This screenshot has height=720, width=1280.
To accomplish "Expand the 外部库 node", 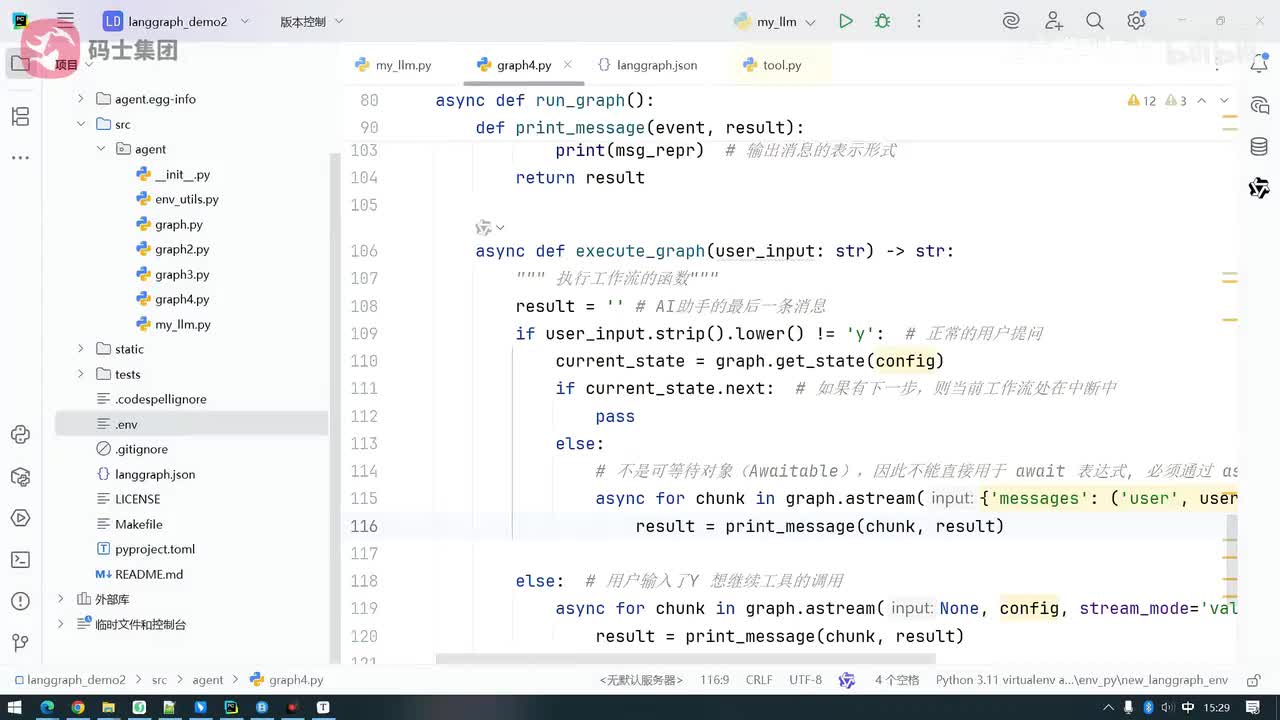I will pyautogui.click(x=60, y=599).
